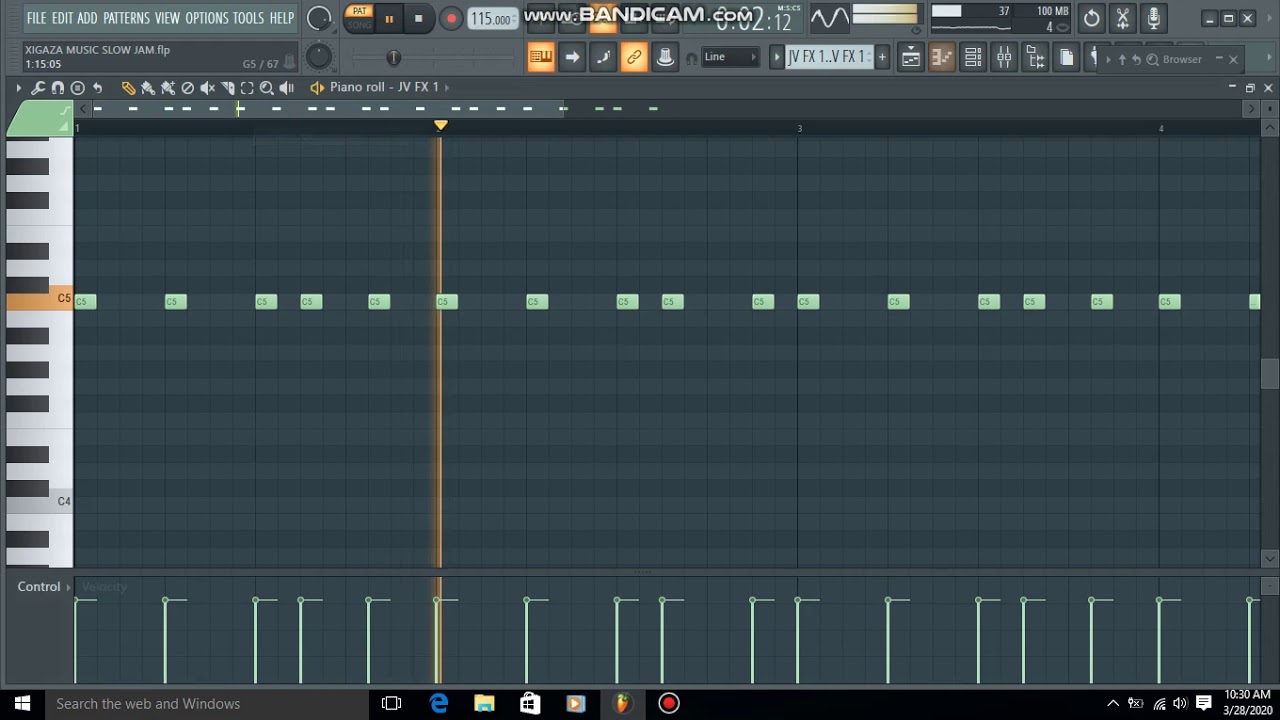Open the project files copy icon
This screenshot has height=720, width=1280.
1066,57
